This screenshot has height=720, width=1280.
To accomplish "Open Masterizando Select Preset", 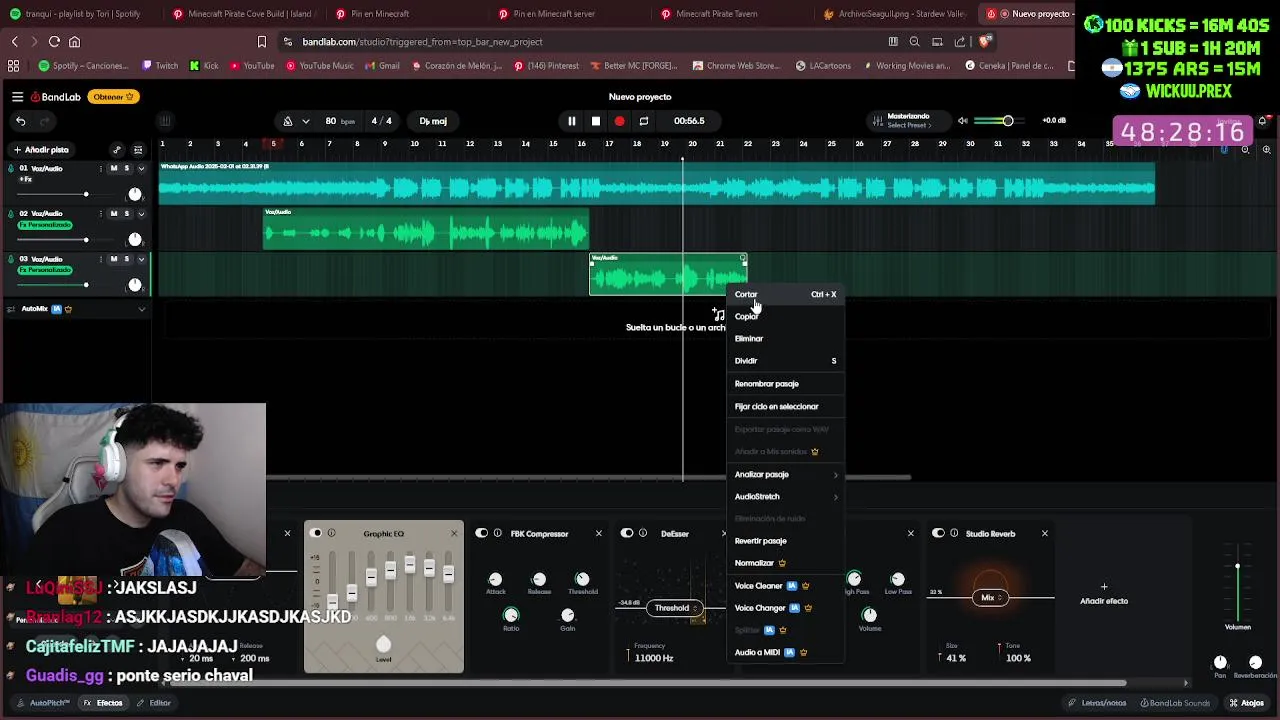I will click(x=908, y=121).
